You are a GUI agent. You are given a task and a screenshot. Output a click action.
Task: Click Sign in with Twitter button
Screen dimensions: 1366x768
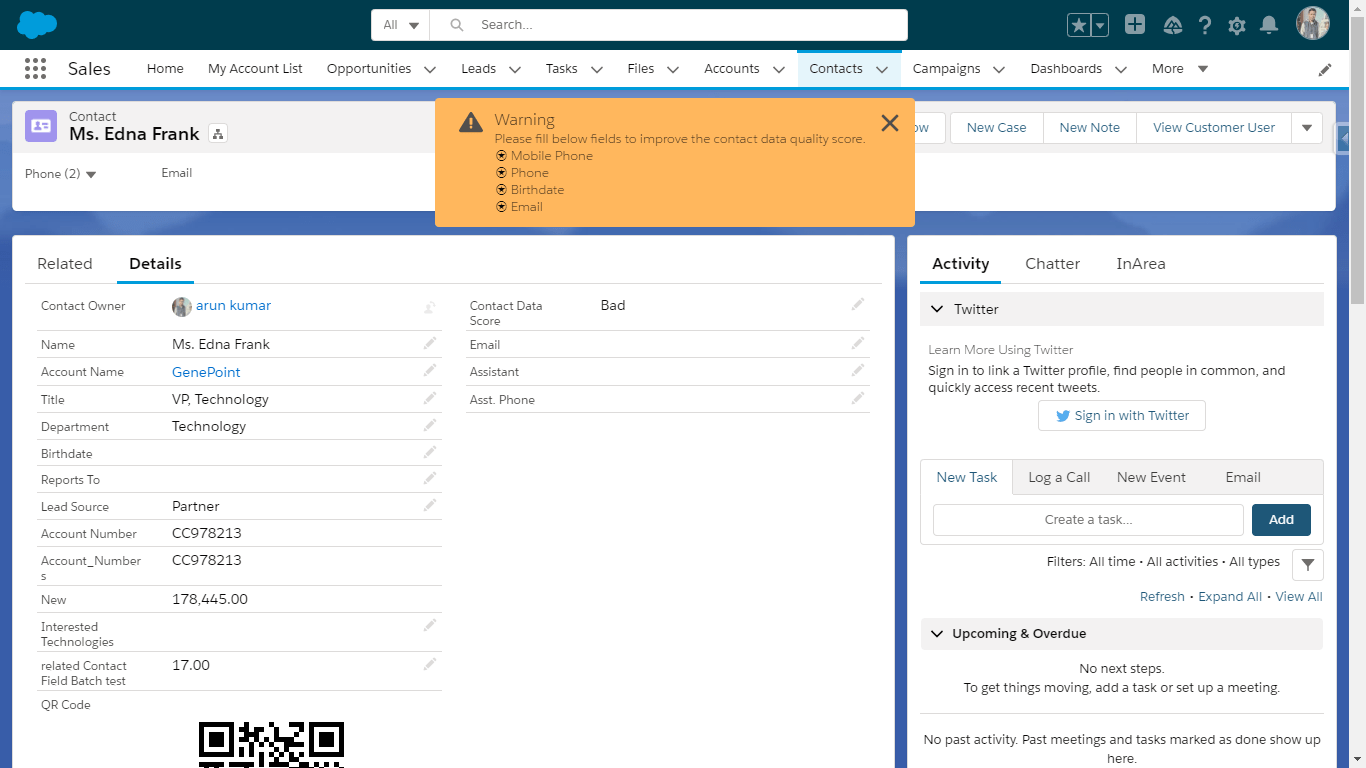[1122, 416]
